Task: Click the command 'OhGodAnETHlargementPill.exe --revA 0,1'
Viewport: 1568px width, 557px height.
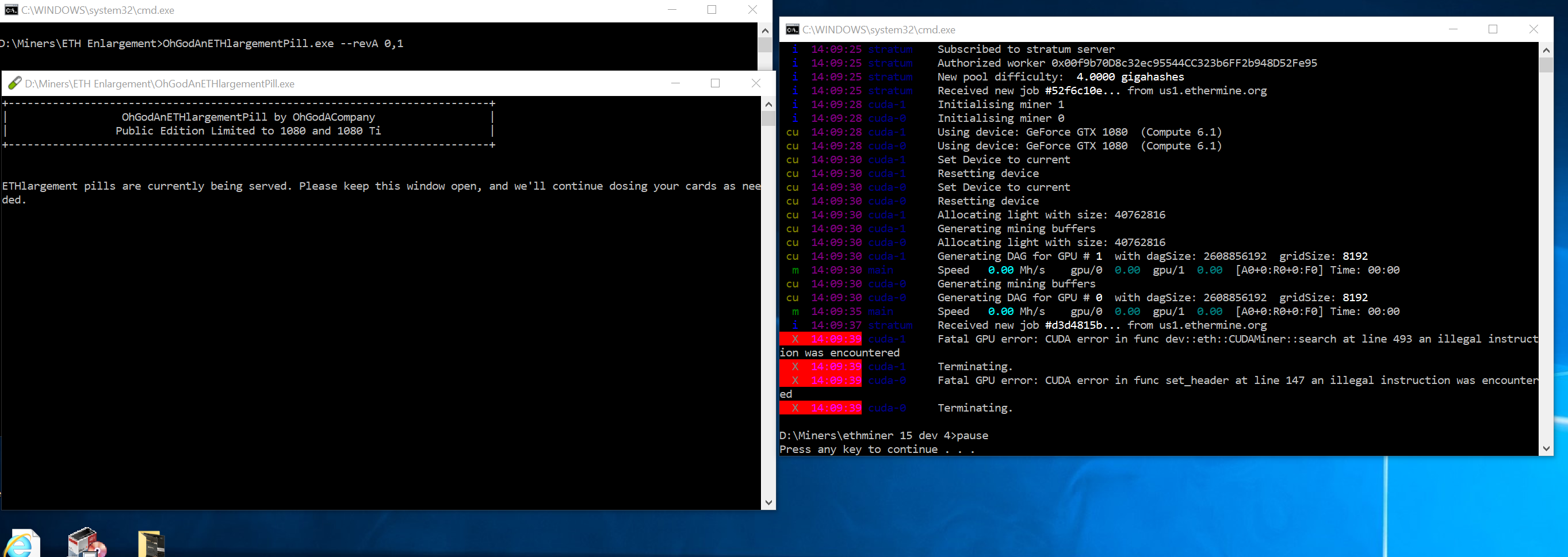Action: point(282,44)
